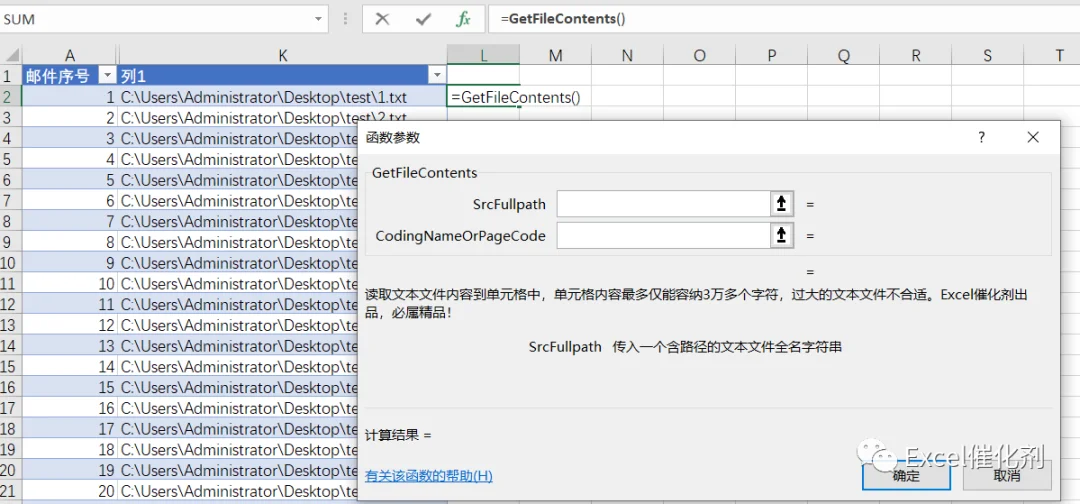Click the 函数参数 dialog title
1080x504 pixels.
pos(393,138)
